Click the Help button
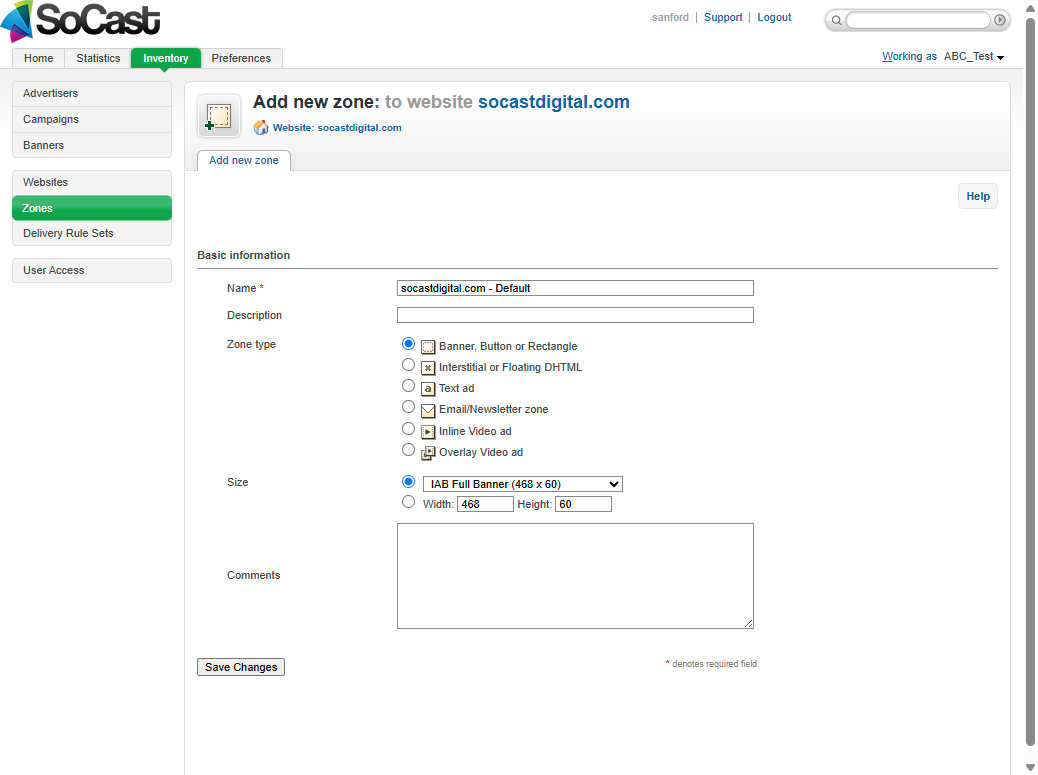Image resolution: width=1038 pixels, height=775 pixels. [x=978, y=196]
